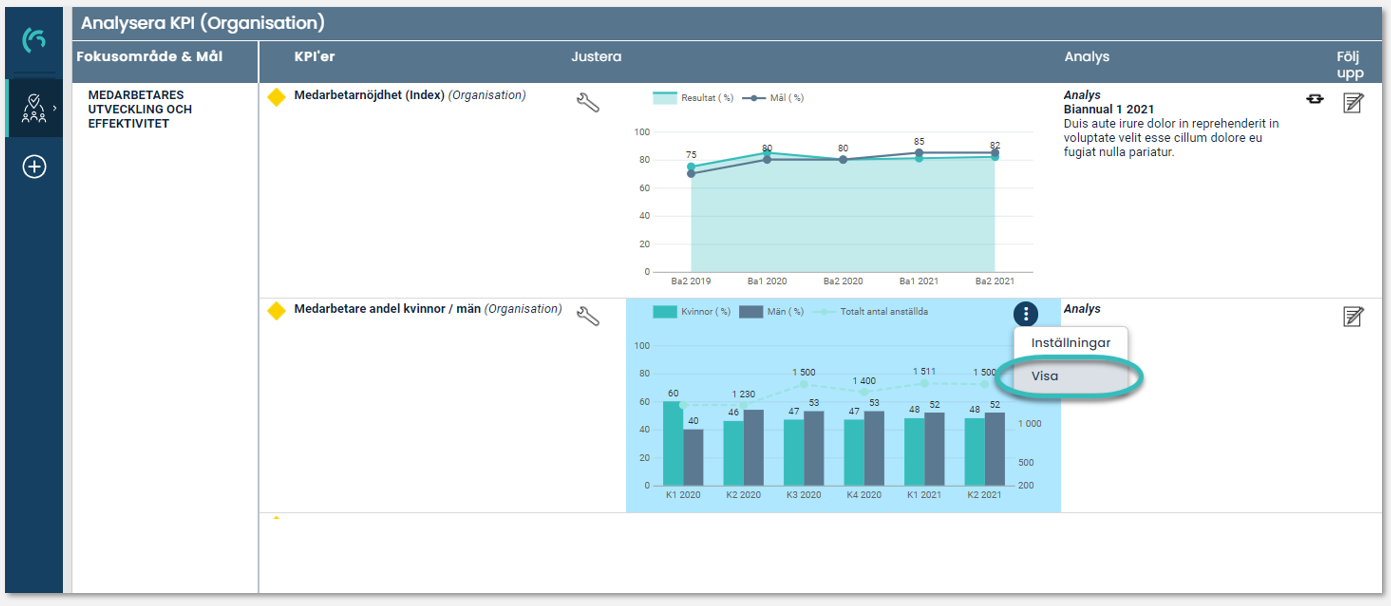Click the three-dot chart menu button

(1025, 314)
